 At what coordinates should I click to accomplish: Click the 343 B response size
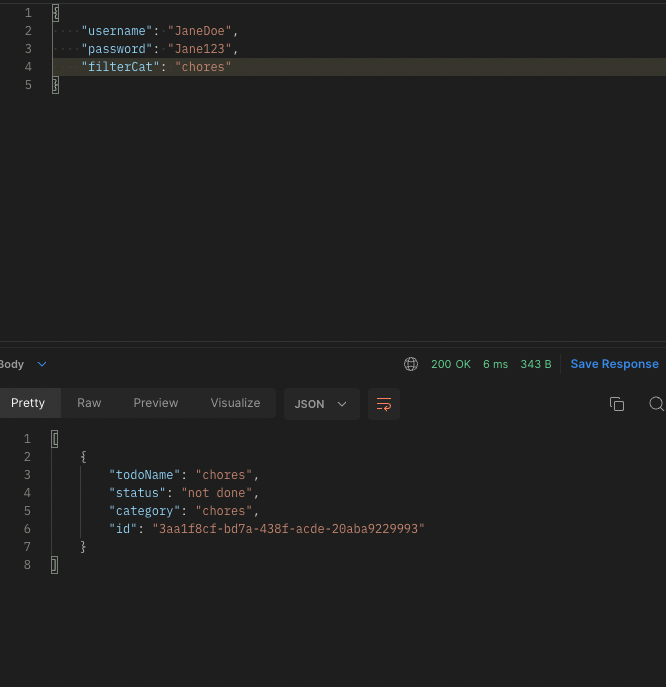tap(536, 364)
